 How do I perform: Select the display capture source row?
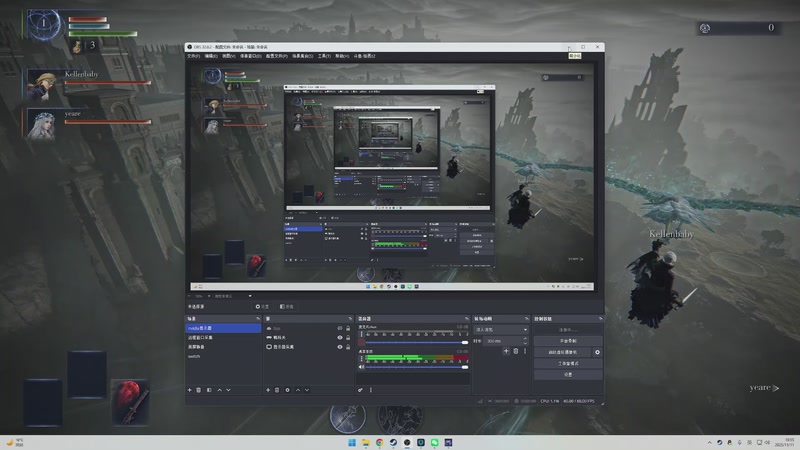tap(308, 346)
